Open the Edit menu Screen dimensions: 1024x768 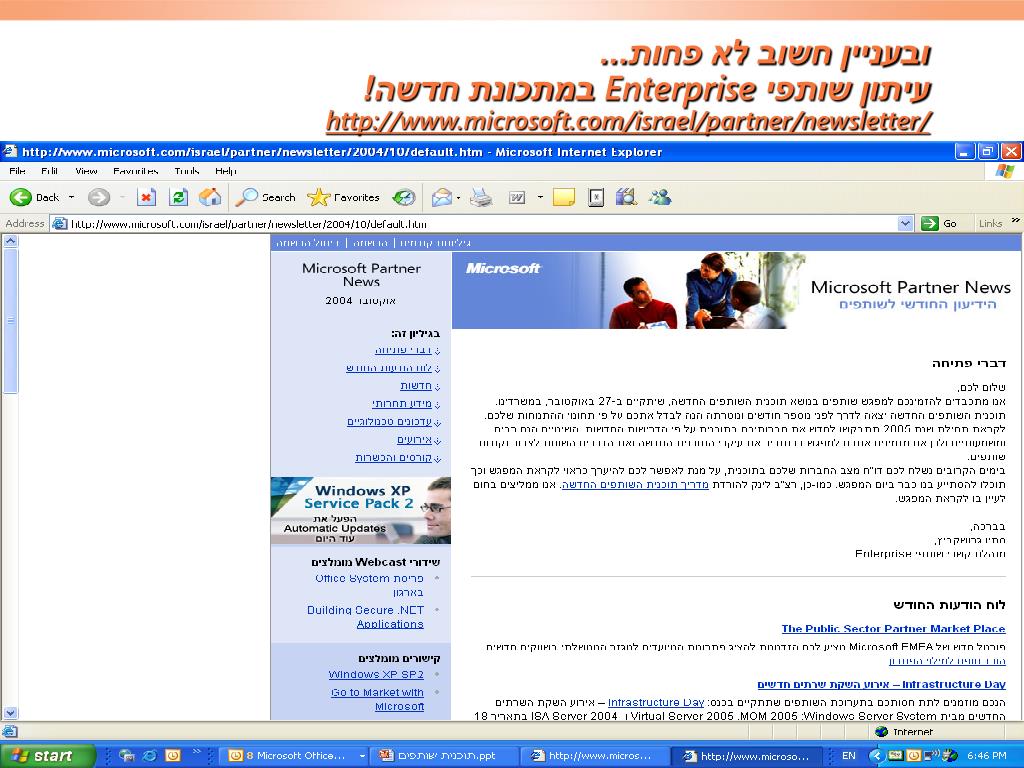coord(50,171)
